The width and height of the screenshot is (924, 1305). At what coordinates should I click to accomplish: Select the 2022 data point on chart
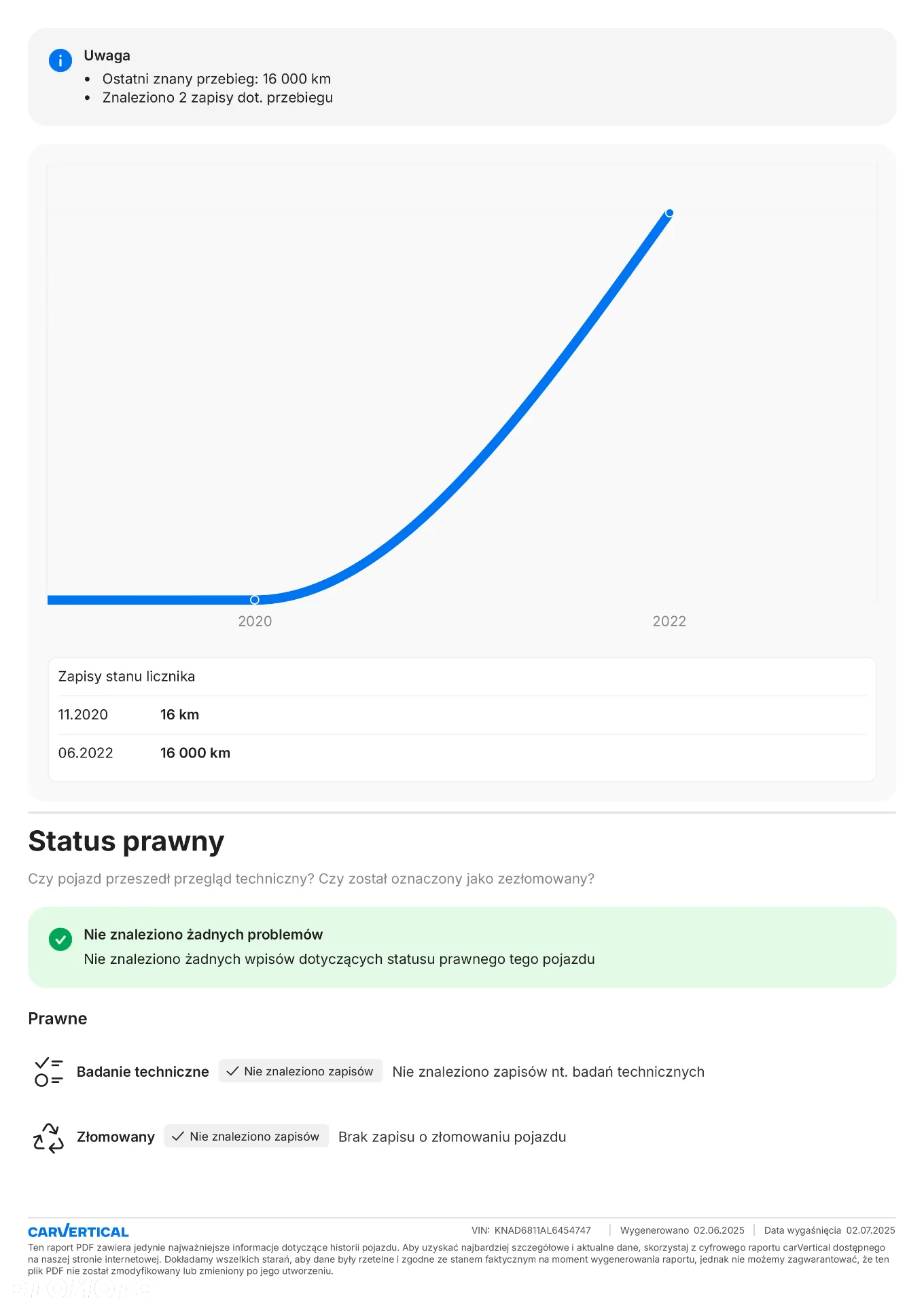[x=669, y=213]
